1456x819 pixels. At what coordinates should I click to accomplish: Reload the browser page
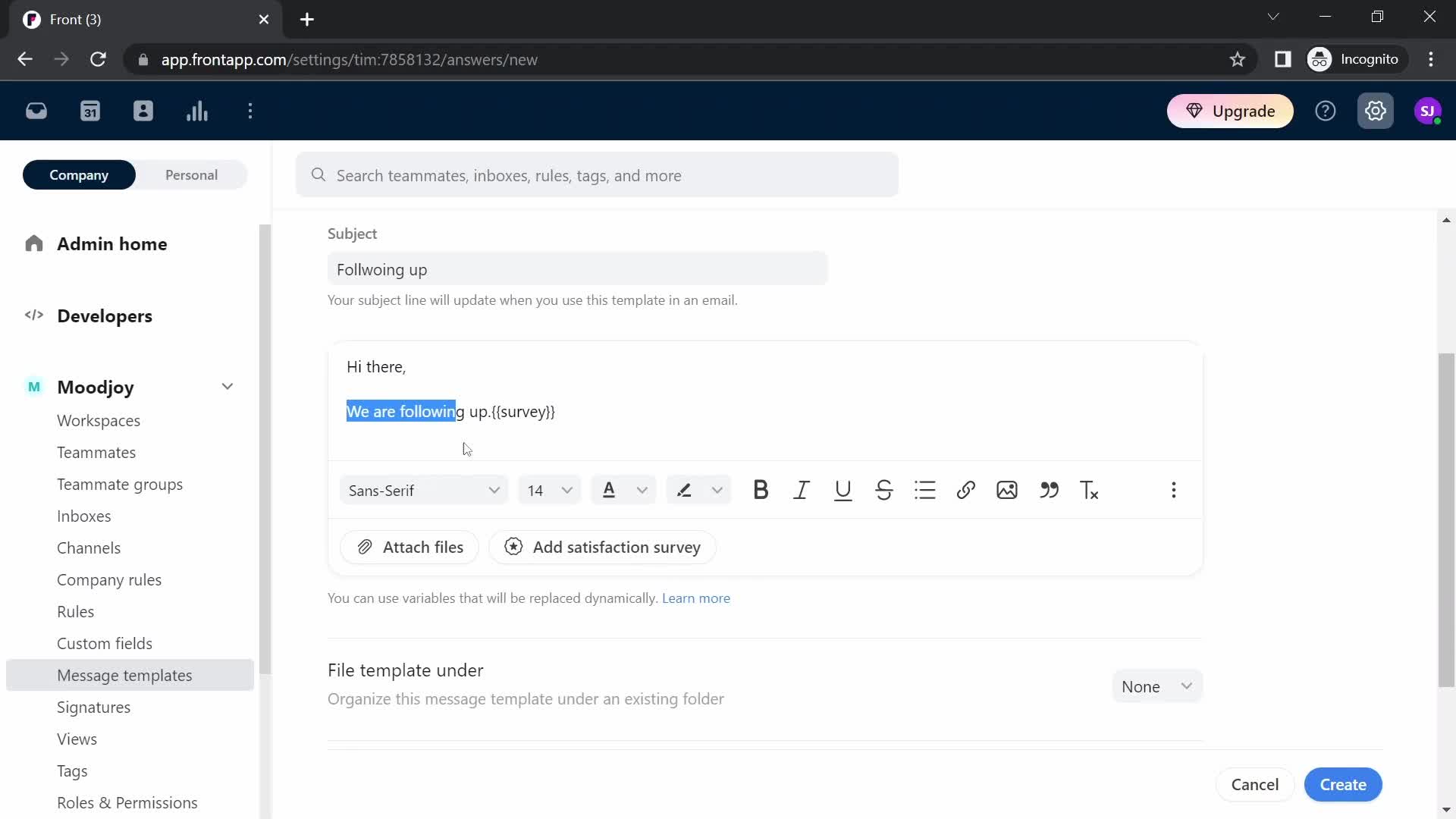[98, 59]
